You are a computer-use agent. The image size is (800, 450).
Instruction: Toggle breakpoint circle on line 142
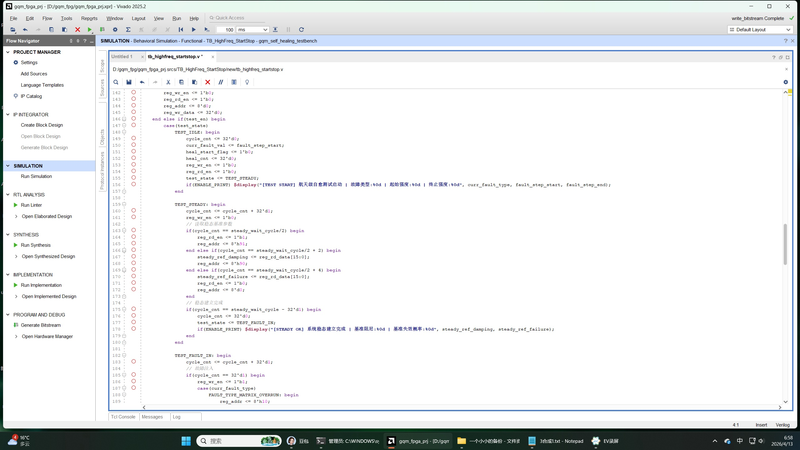click(x=134, y=93)
